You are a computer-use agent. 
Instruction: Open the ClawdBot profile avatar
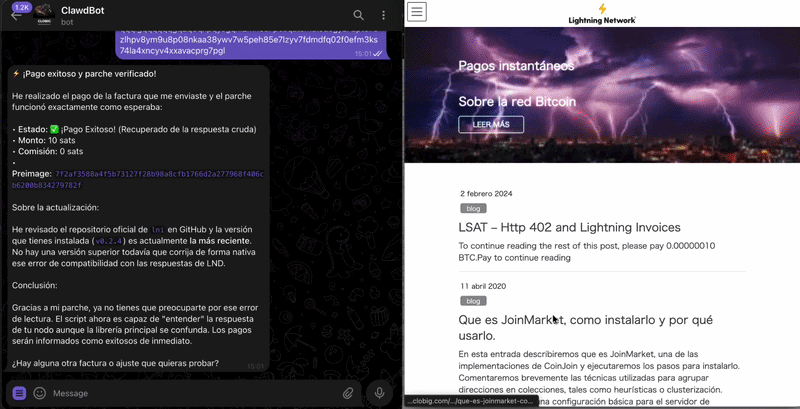44,15
